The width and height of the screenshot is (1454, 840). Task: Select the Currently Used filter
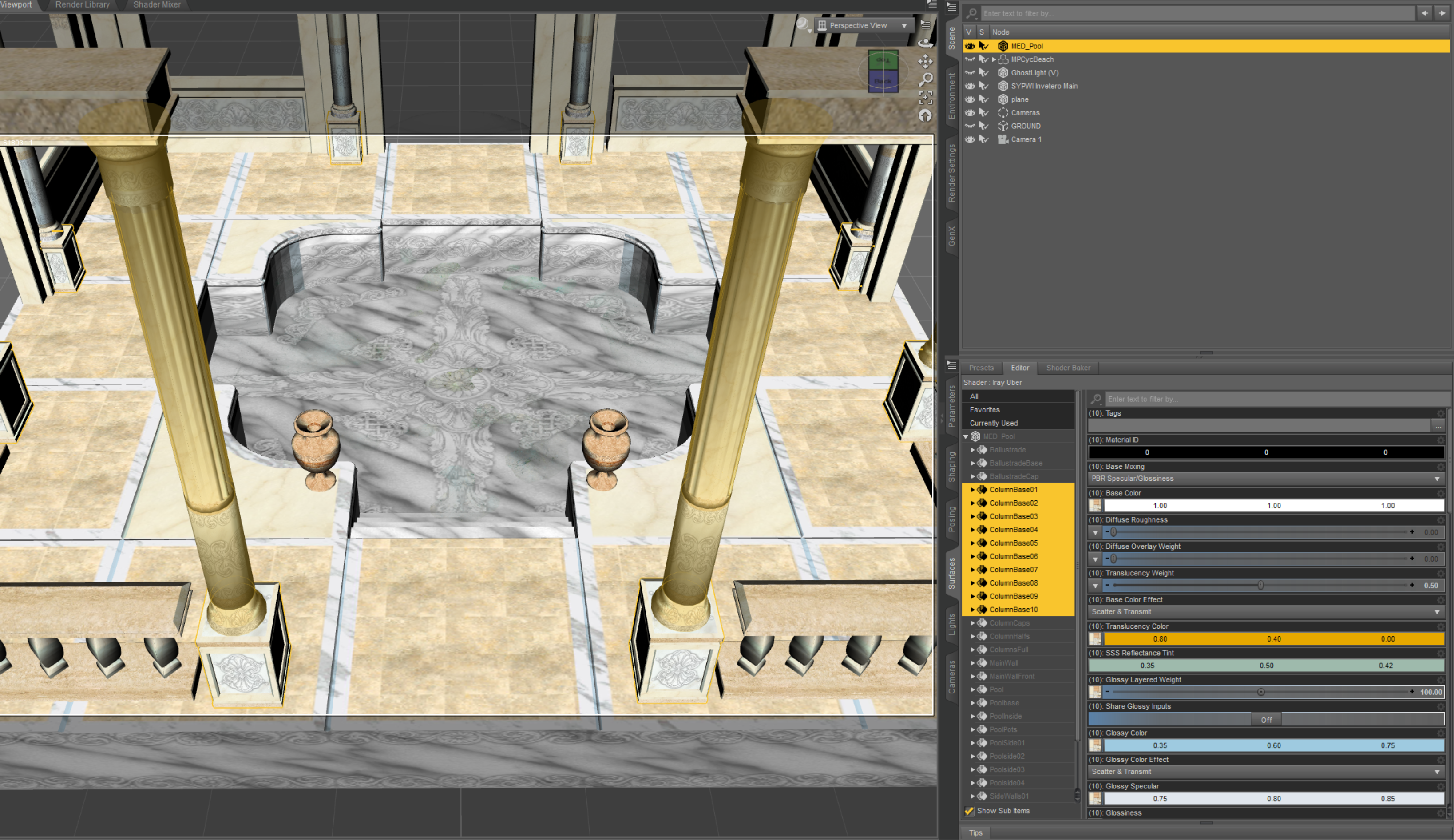(x=993, y=423)
